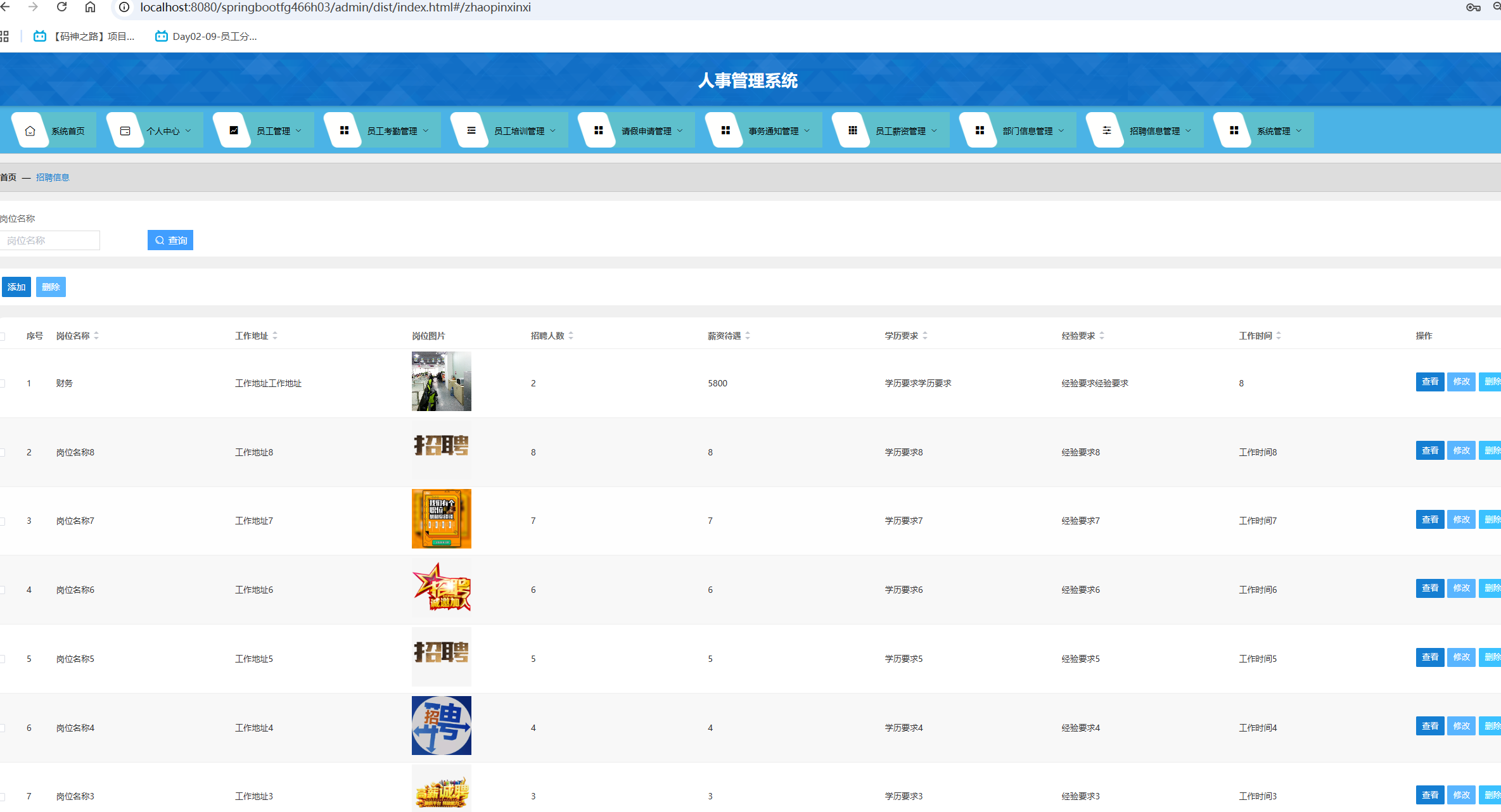Click the 员工培训管理 list icon
This screenshot has width=1501, height=812.
(471, 130)
